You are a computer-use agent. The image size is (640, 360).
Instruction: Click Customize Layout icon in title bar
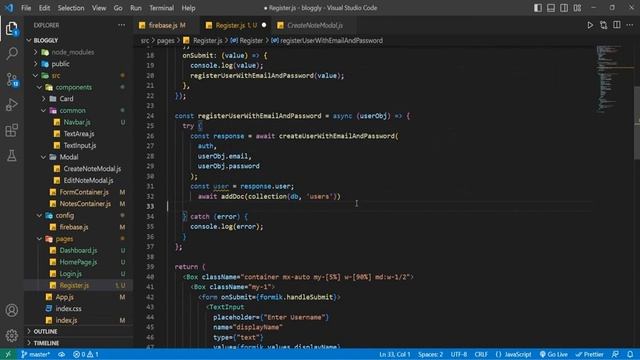577,8
